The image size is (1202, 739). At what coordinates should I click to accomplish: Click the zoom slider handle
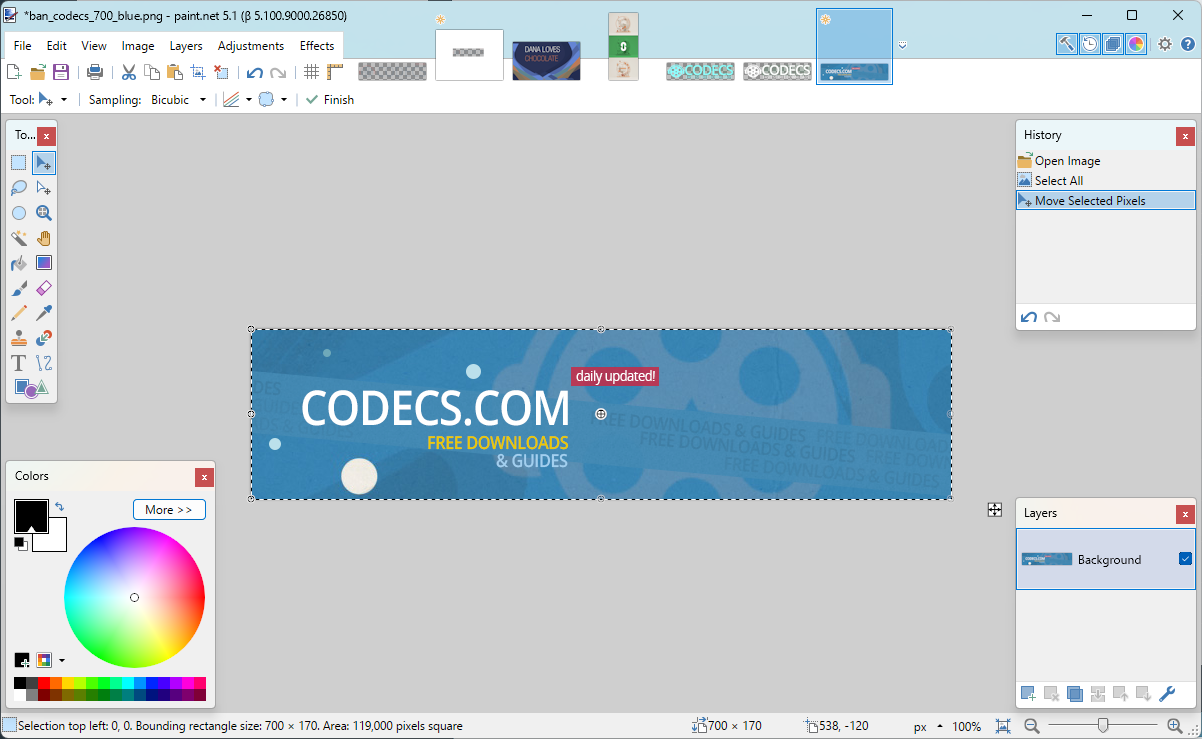pyautogui.click(x=1102, y=726)
